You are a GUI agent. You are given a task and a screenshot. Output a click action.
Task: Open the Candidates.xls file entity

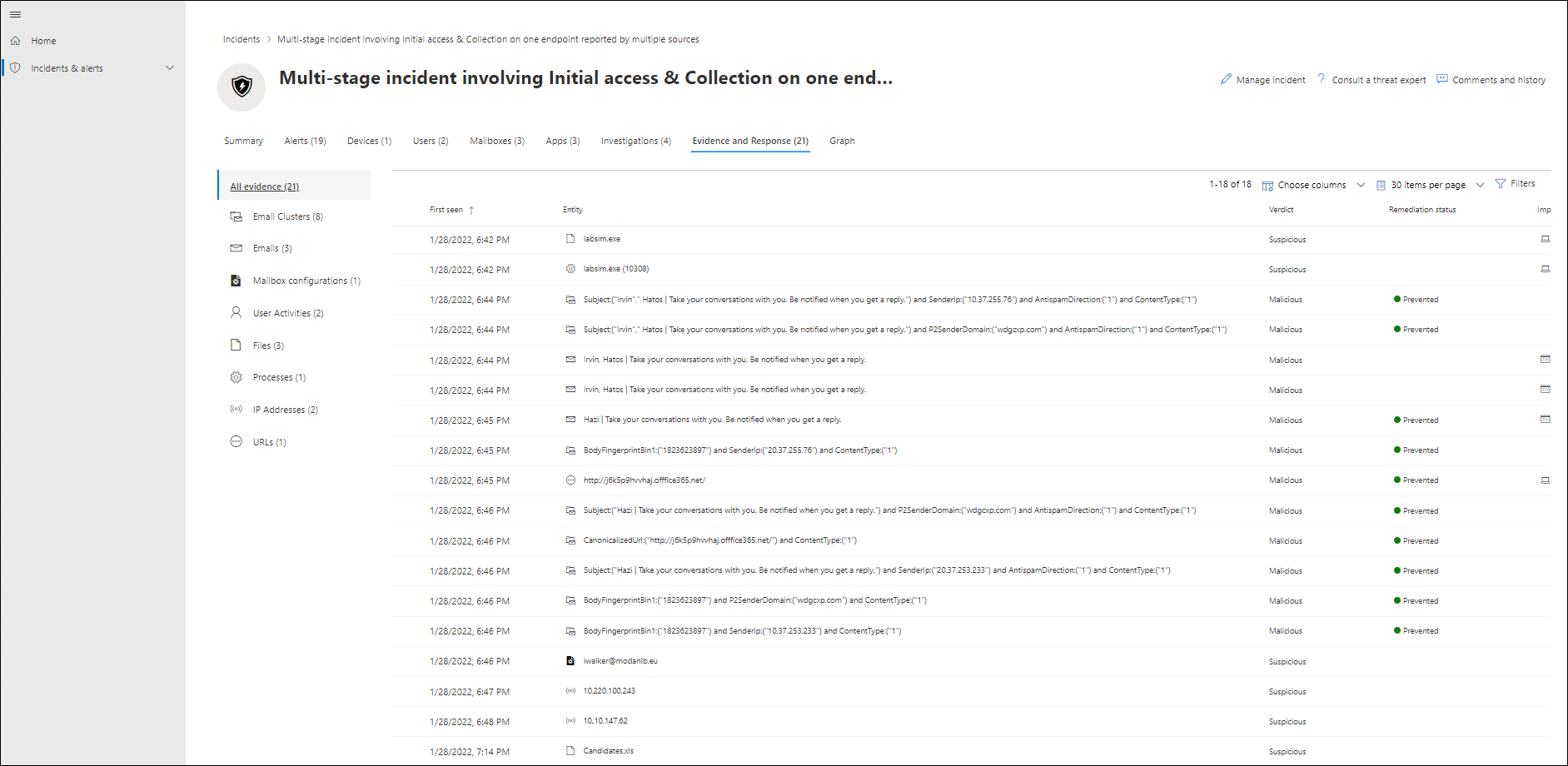608,751
